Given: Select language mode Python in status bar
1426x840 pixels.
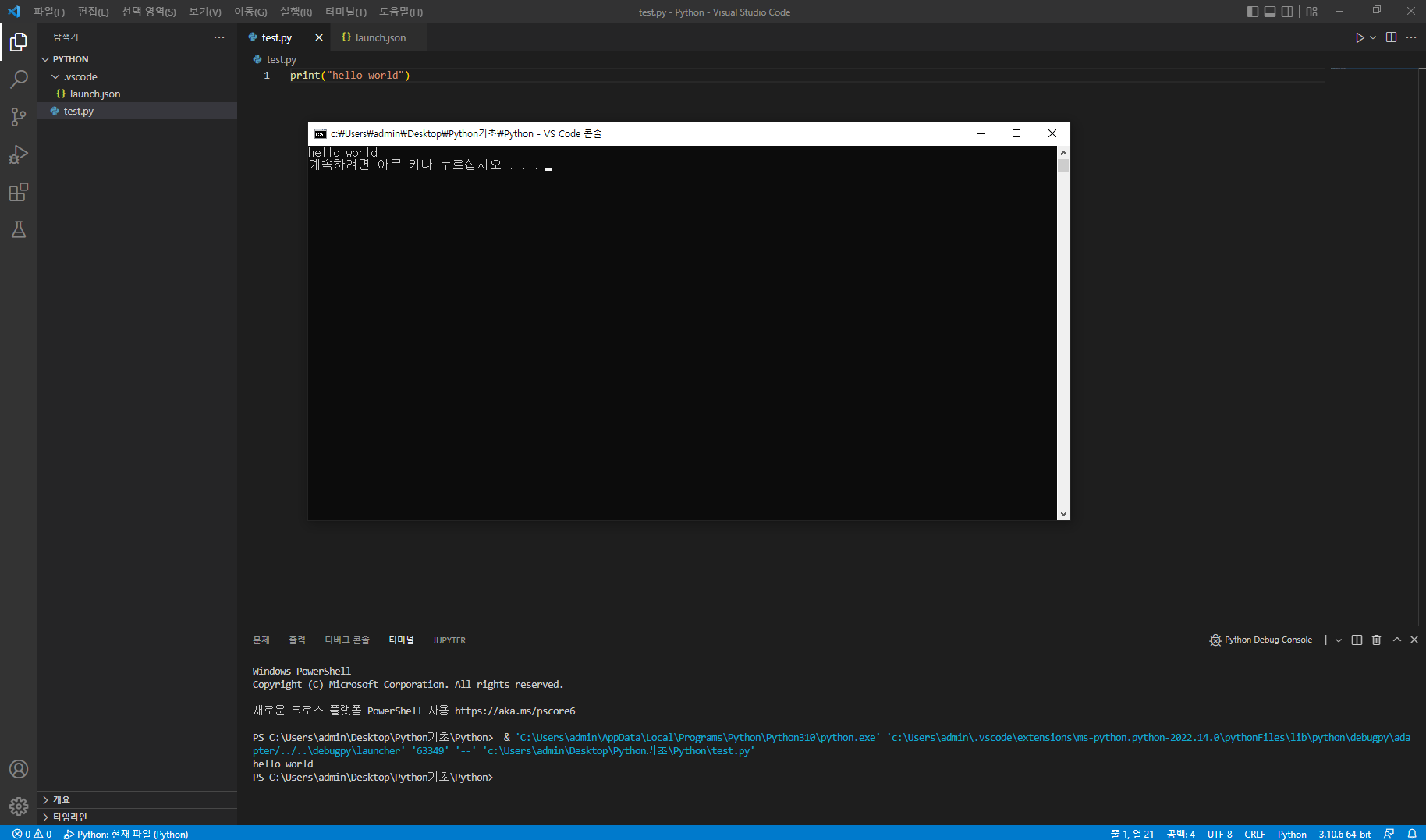Looking at the screenshot, I should point(1292,834).
